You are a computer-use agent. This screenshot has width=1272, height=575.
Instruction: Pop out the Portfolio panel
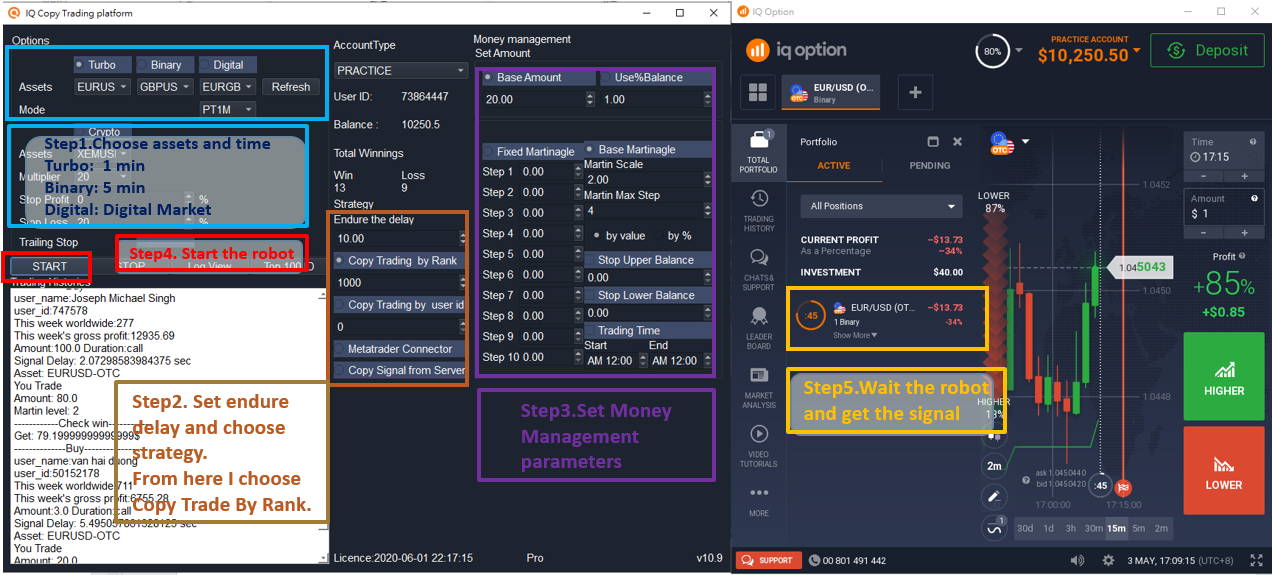click(x=933, y=142)
